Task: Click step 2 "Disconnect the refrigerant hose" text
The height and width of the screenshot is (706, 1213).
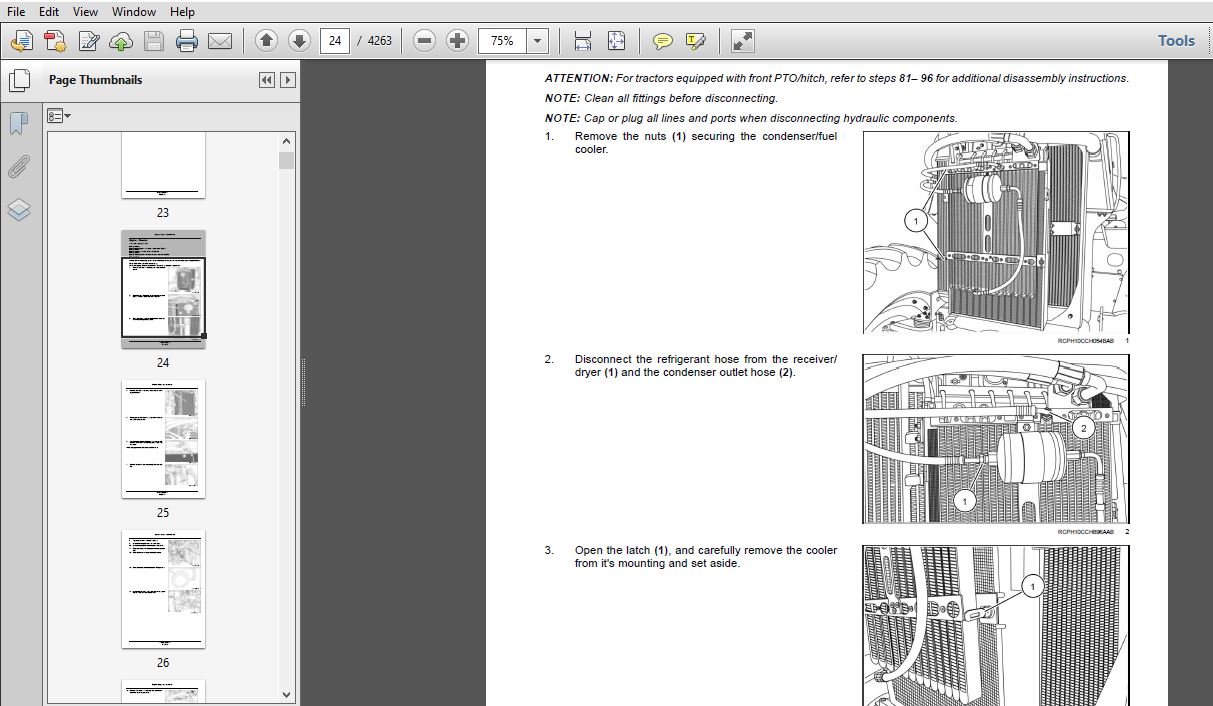Action: 706,366
